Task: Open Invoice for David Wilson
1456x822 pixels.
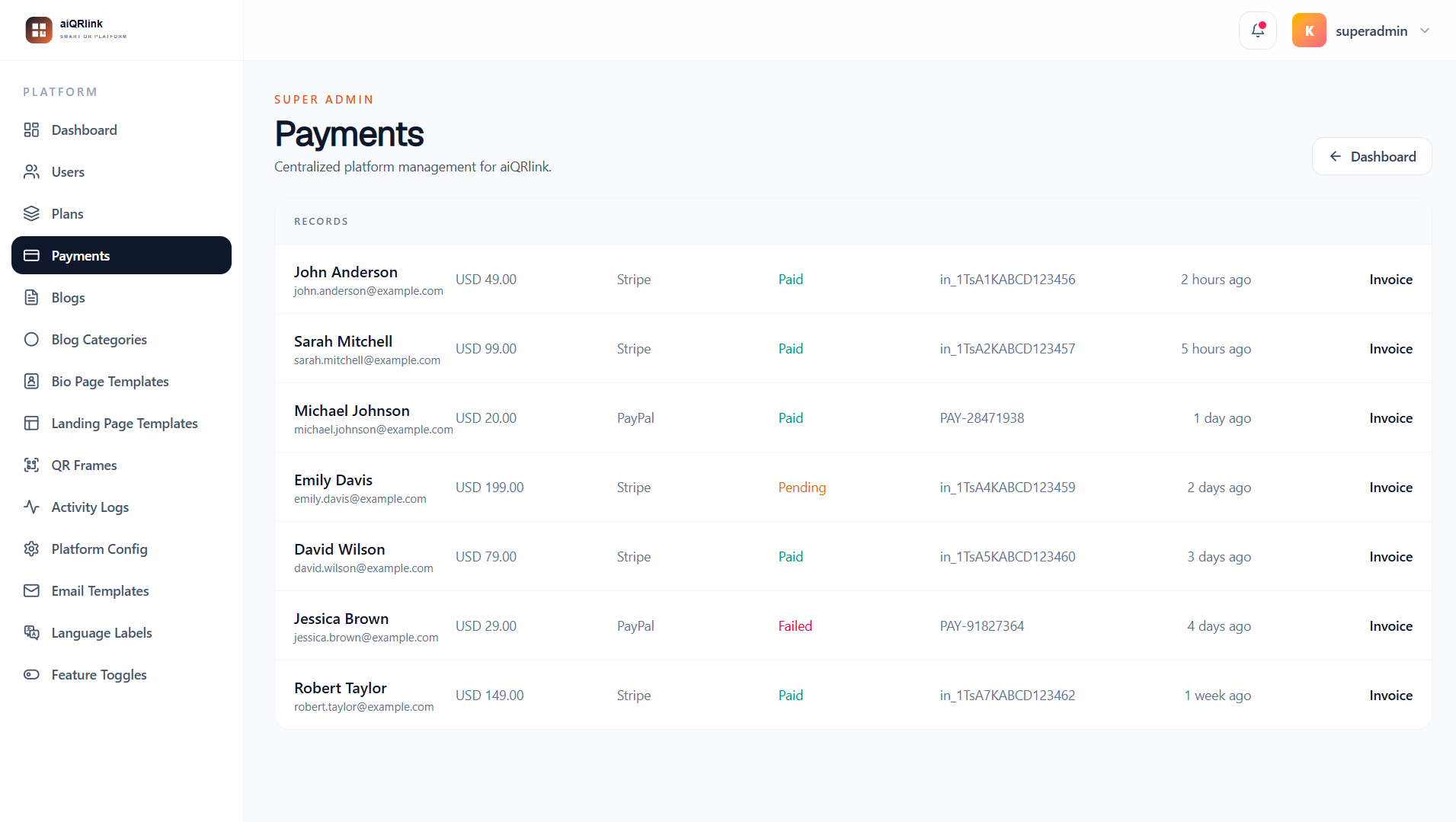Action: pos(1390,557)
